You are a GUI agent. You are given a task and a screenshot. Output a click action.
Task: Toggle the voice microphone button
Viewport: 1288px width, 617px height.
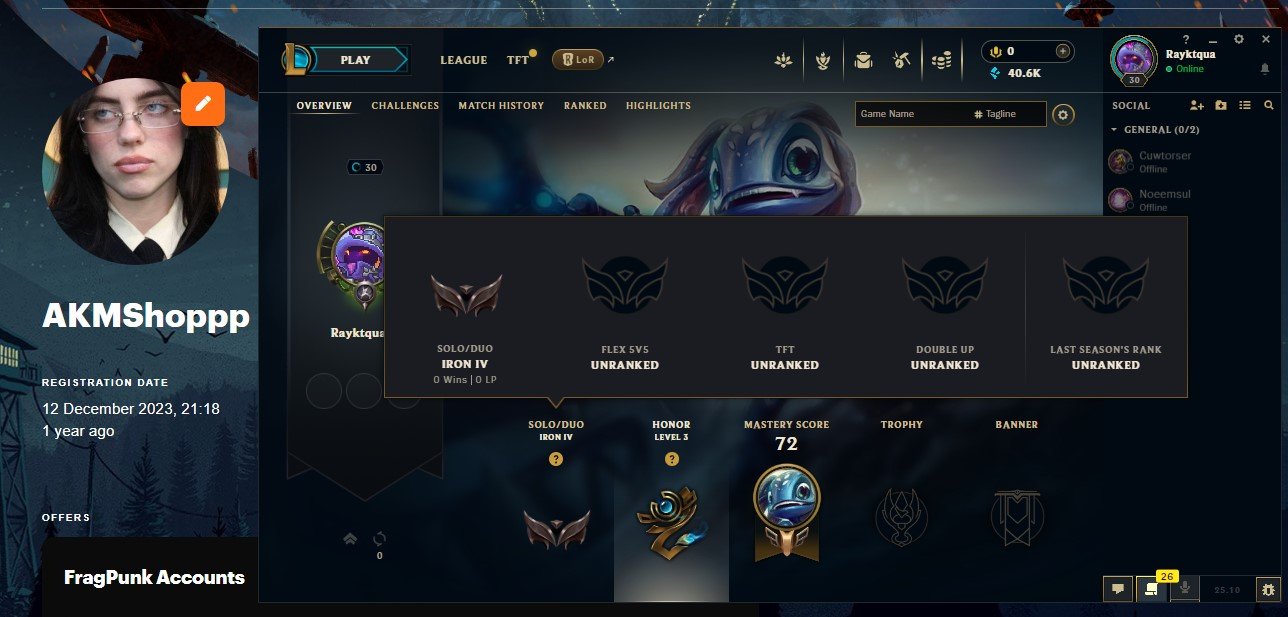(1185, 589)
